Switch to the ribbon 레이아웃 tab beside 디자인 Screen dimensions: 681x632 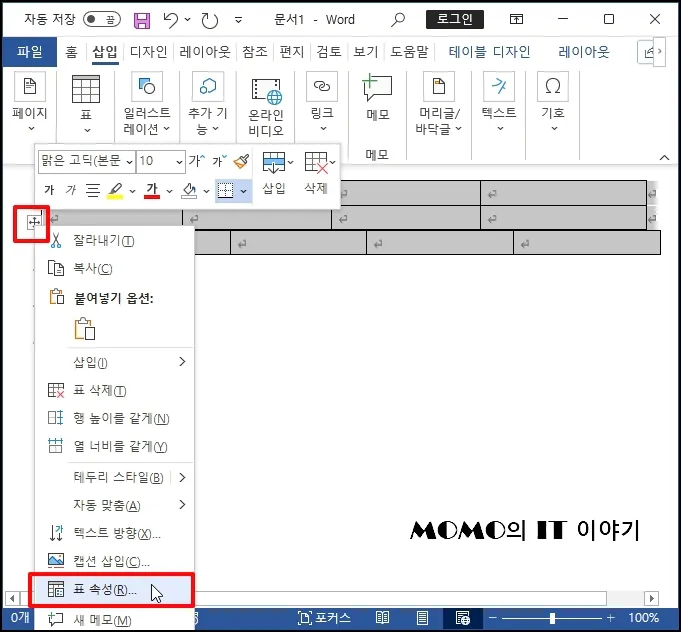[205, 52]
